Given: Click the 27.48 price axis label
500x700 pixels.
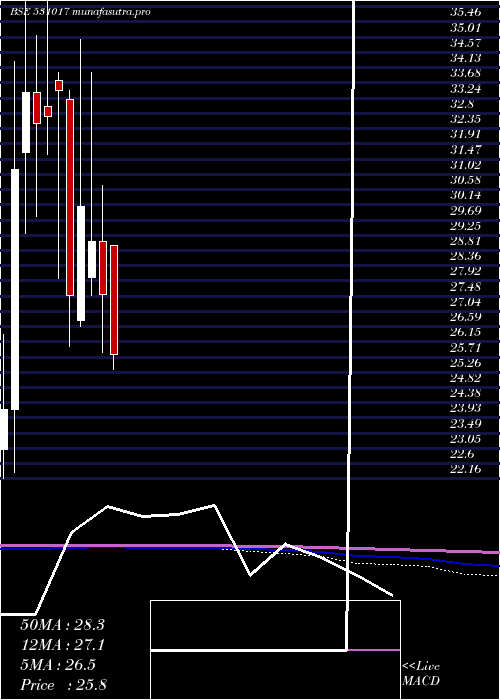Looking at the screenshot, I should click(x=465, y=287).
